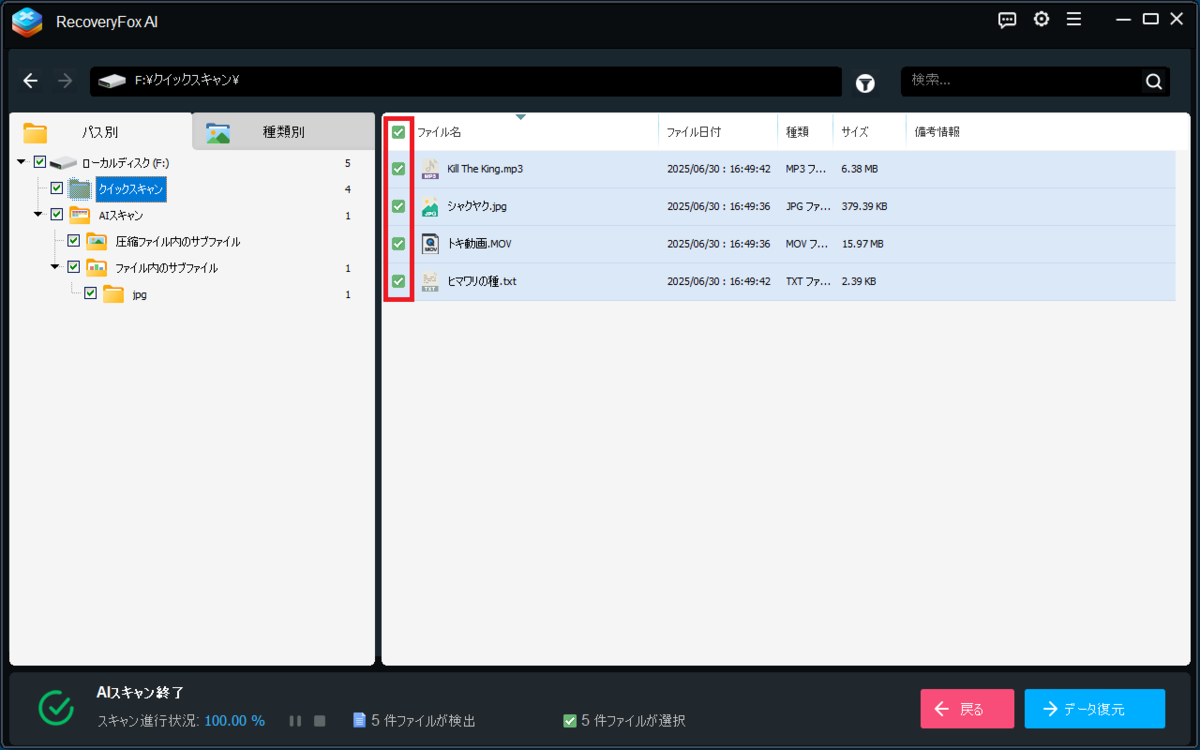Screen dimensions: 1200x750
Task: Open the filter funnel icon
Action: (865, 83)
